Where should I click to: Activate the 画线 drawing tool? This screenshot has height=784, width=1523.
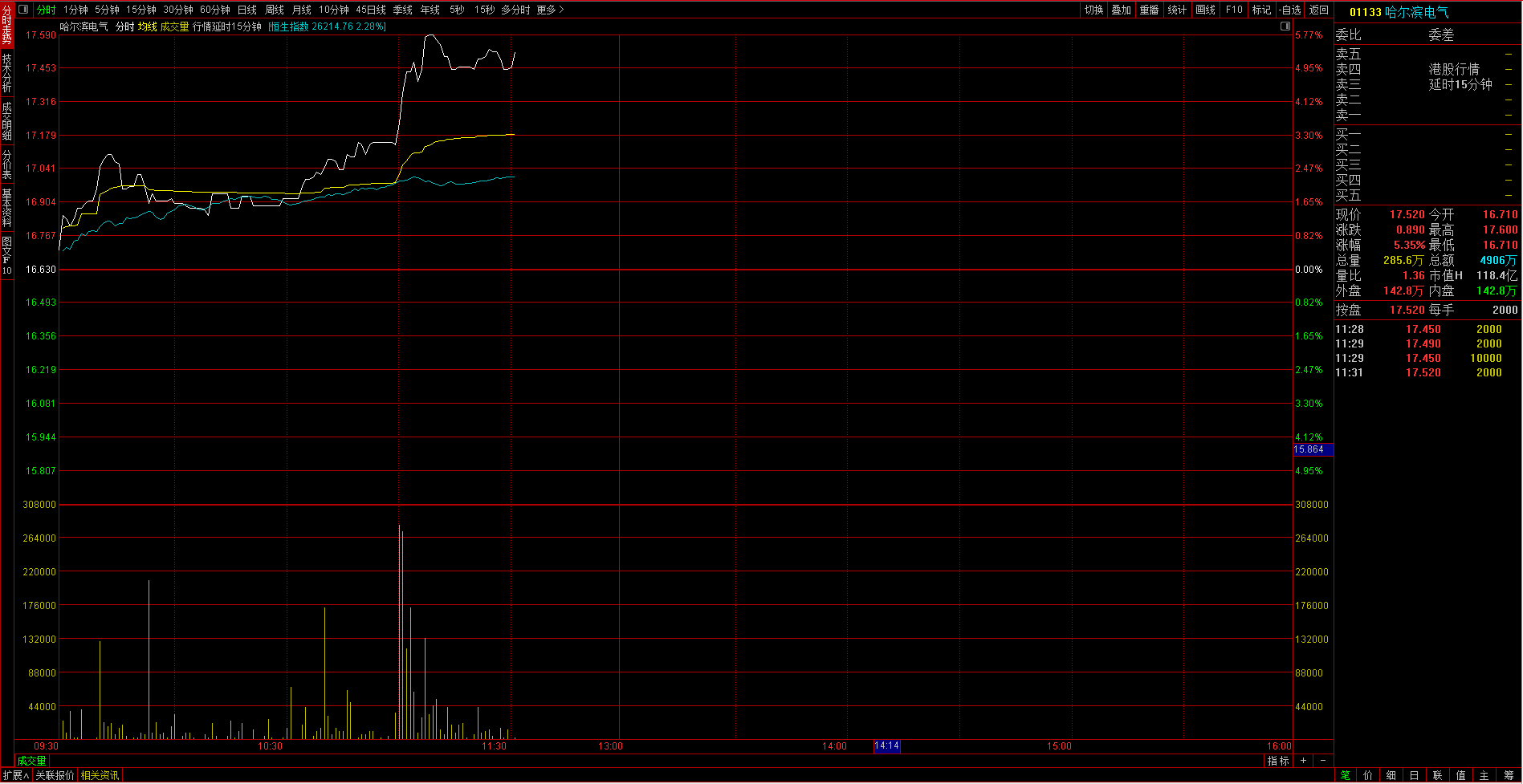(x=1206, y=10)
